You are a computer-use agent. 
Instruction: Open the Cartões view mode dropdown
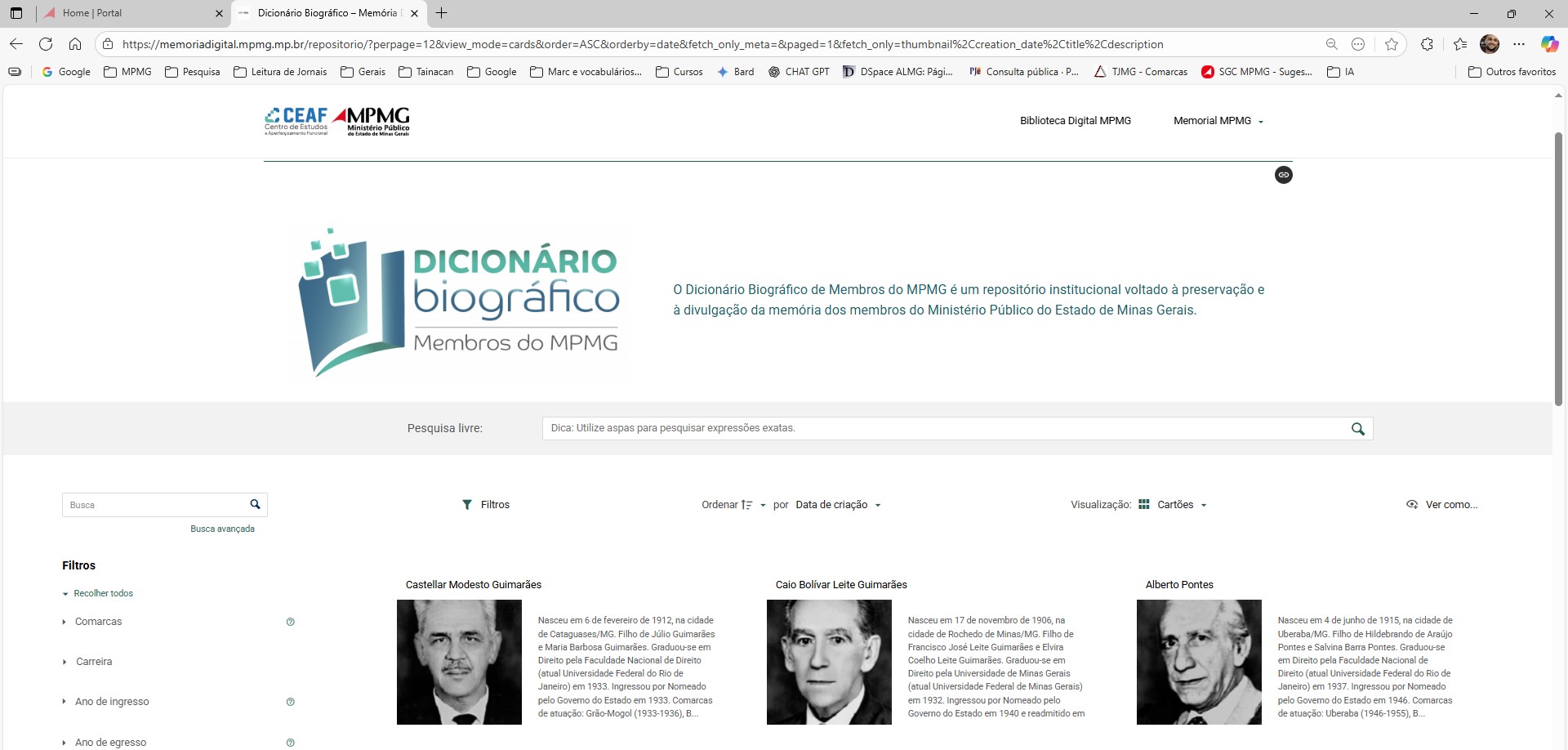point(1173,505)
